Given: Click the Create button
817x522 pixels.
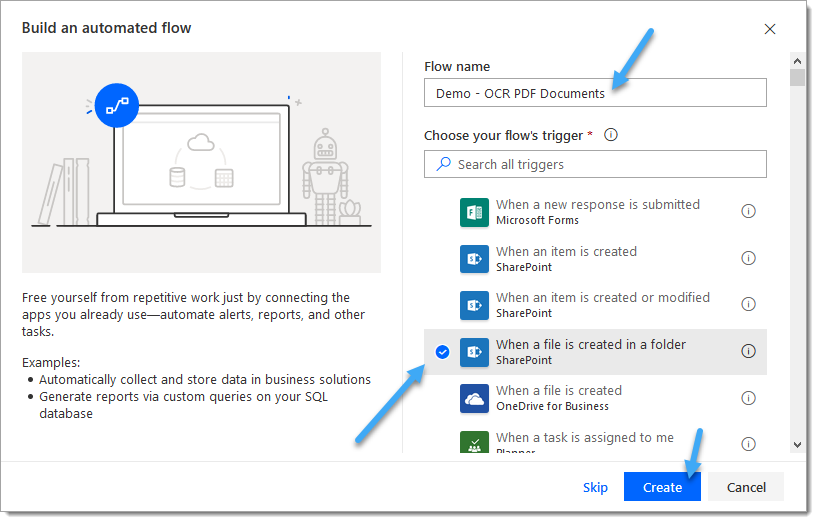Looking at the screenshot, I should 662,487.
